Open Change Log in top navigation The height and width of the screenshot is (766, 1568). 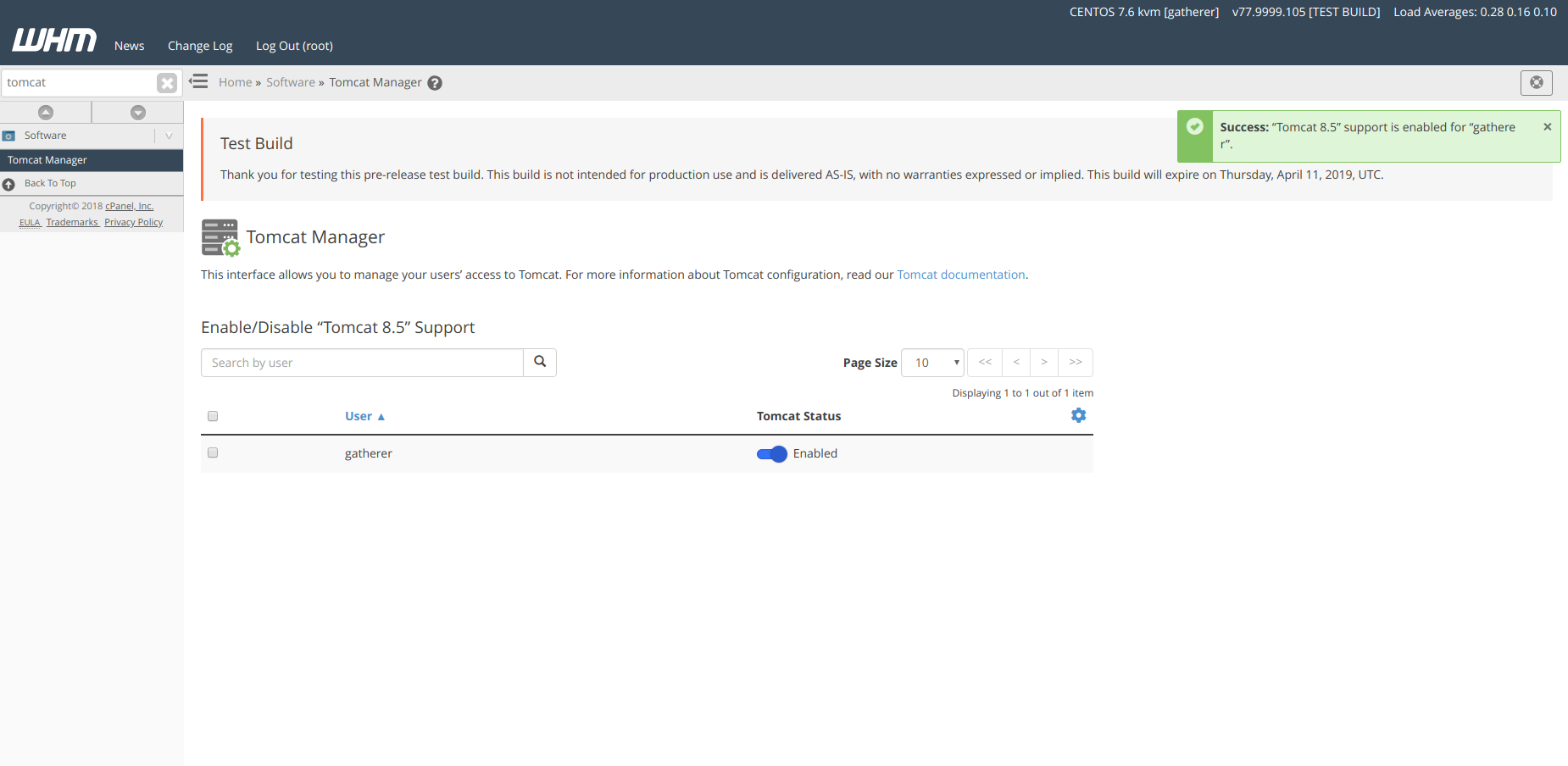[200, 46]
